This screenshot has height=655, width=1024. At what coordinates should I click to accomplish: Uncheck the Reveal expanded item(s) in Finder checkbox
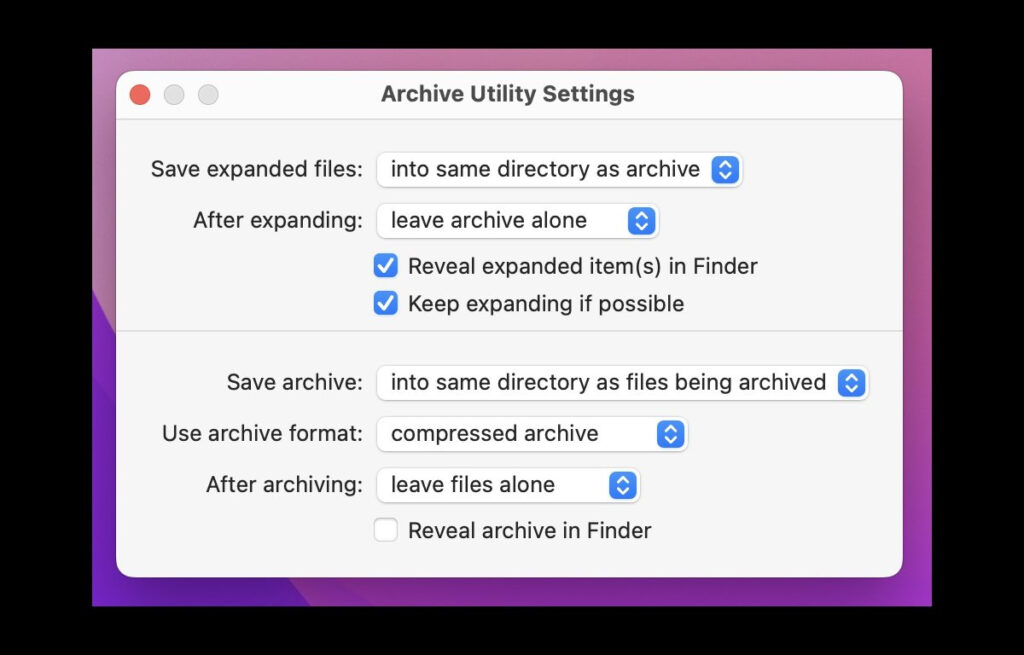(386, 266)
